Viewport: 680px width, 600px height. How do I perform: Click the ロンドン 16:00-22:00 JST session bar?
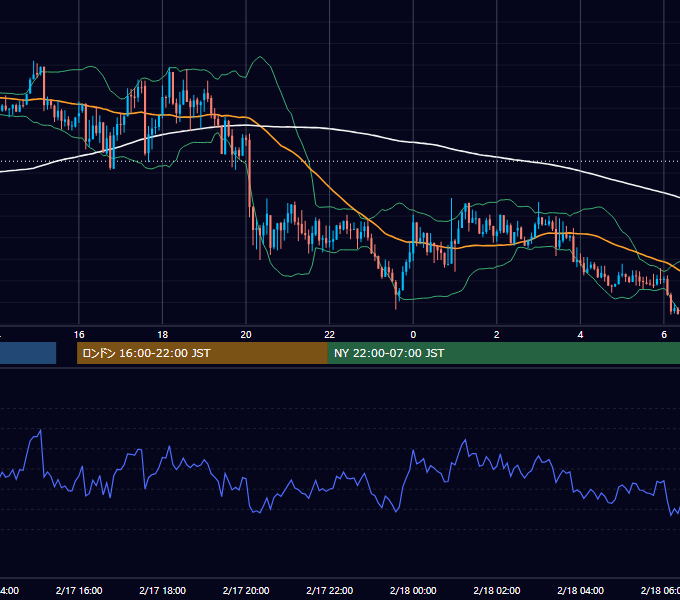pos(202,353)
